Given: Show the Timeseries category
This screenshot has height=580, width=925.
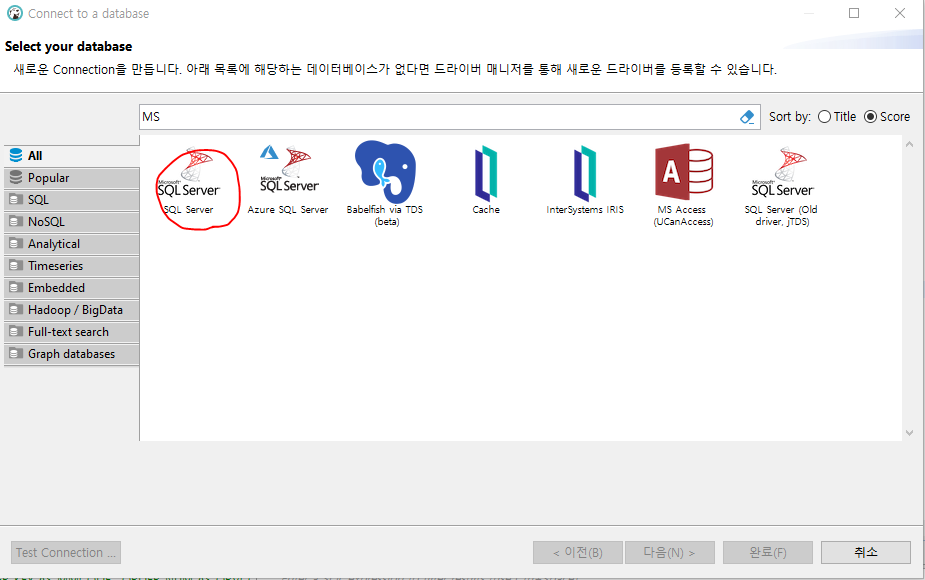Looking at the screenshot, I should pos(71,266).
